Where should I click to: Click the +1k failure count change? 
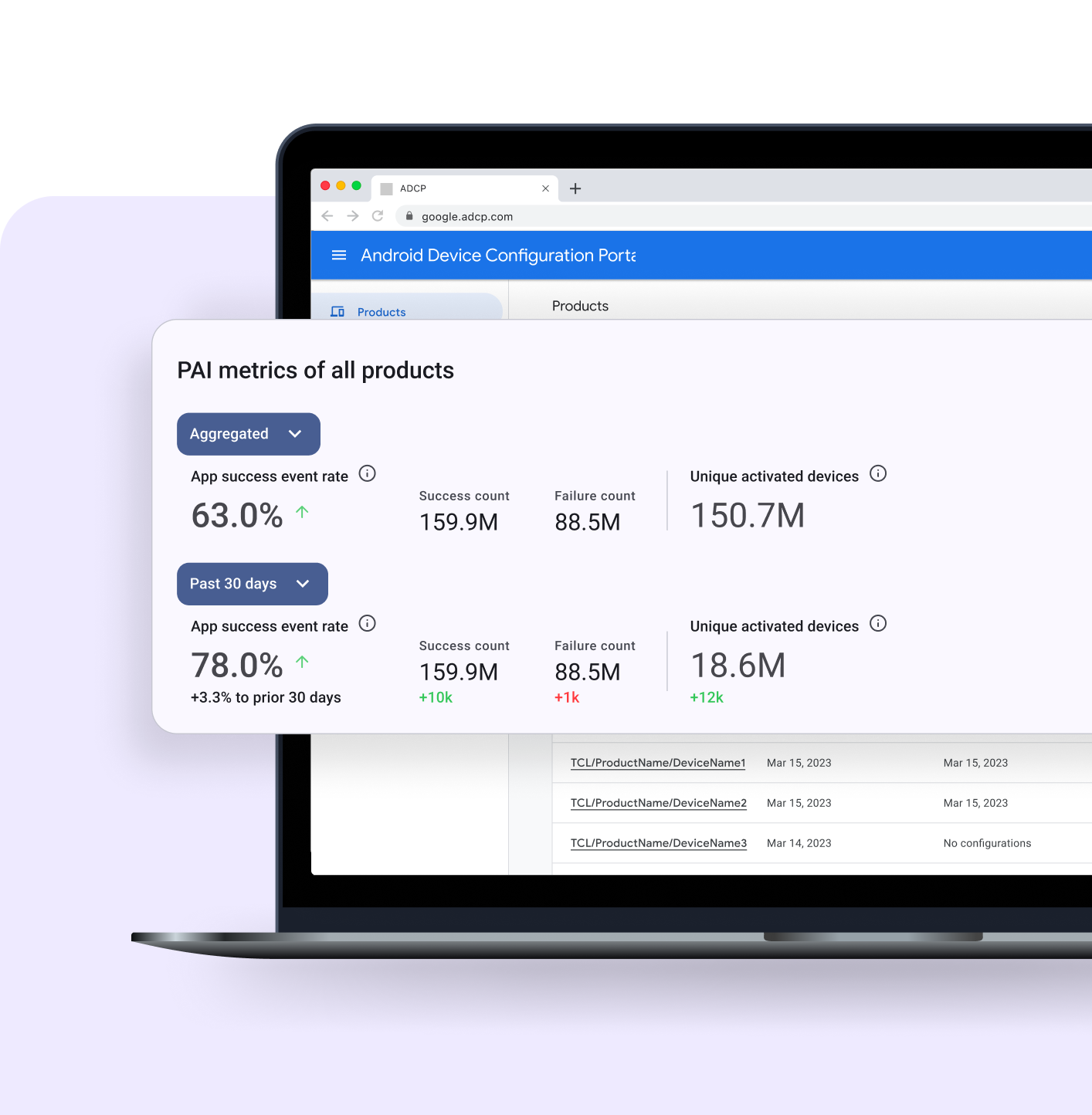[x=567, y=697]
